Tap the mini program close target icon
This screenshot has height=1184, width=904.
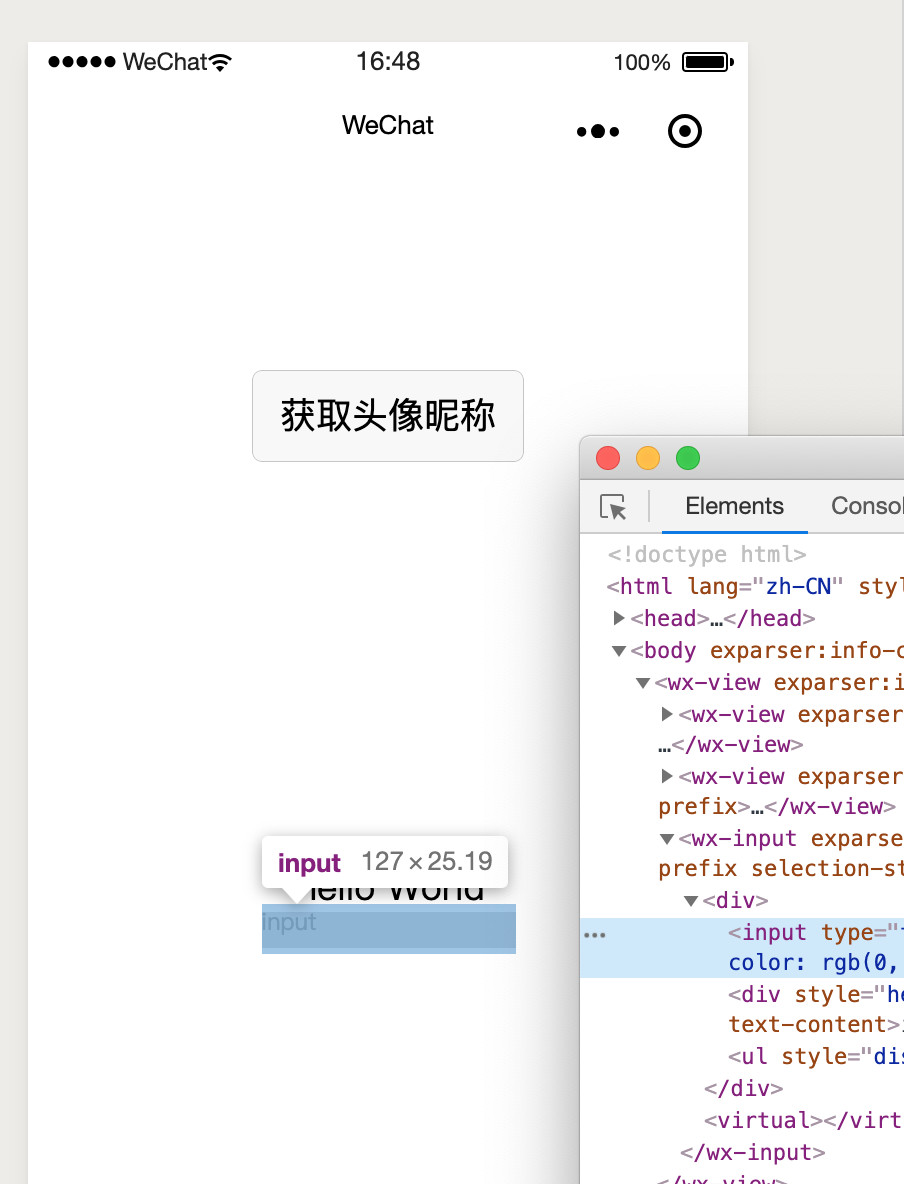(x=684, y=131)
